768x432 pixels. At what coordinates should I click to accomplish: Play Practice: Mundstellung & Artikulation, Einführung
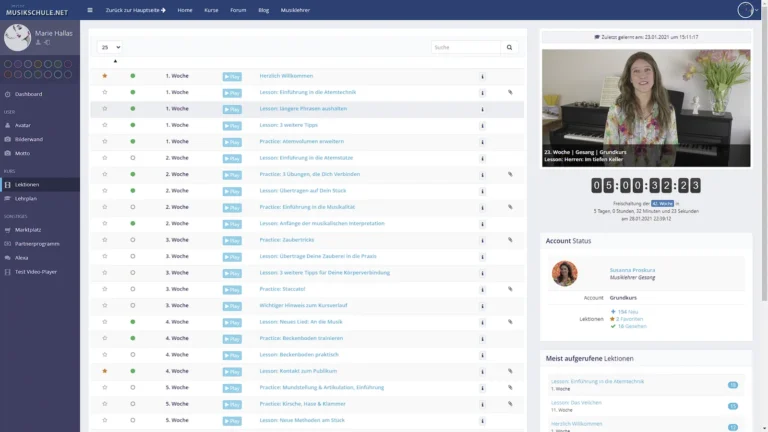[232, 388]
